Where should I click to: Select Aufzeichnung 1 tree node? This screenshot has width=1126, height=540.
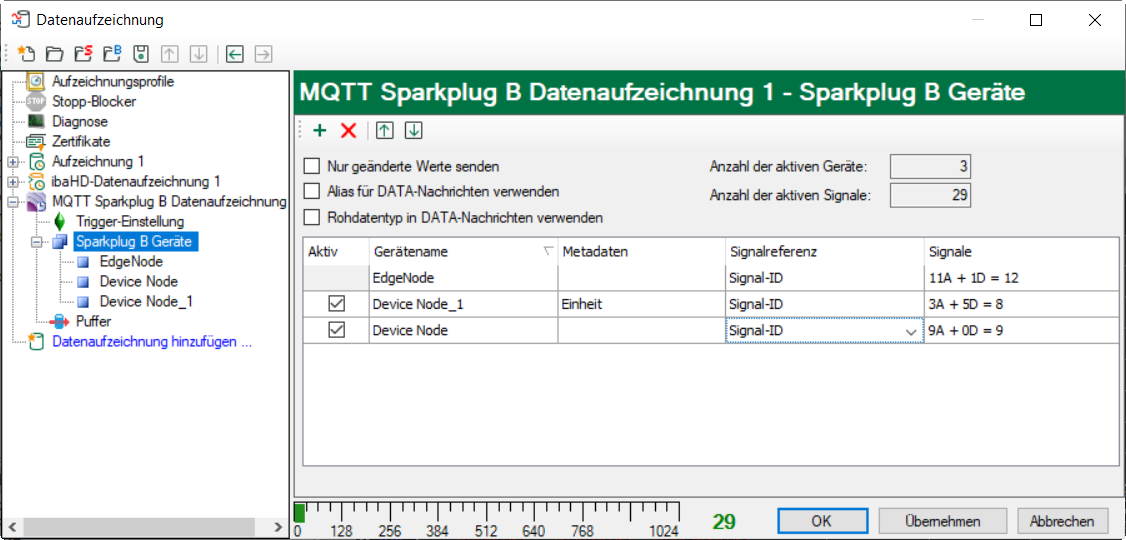(98, 162)
